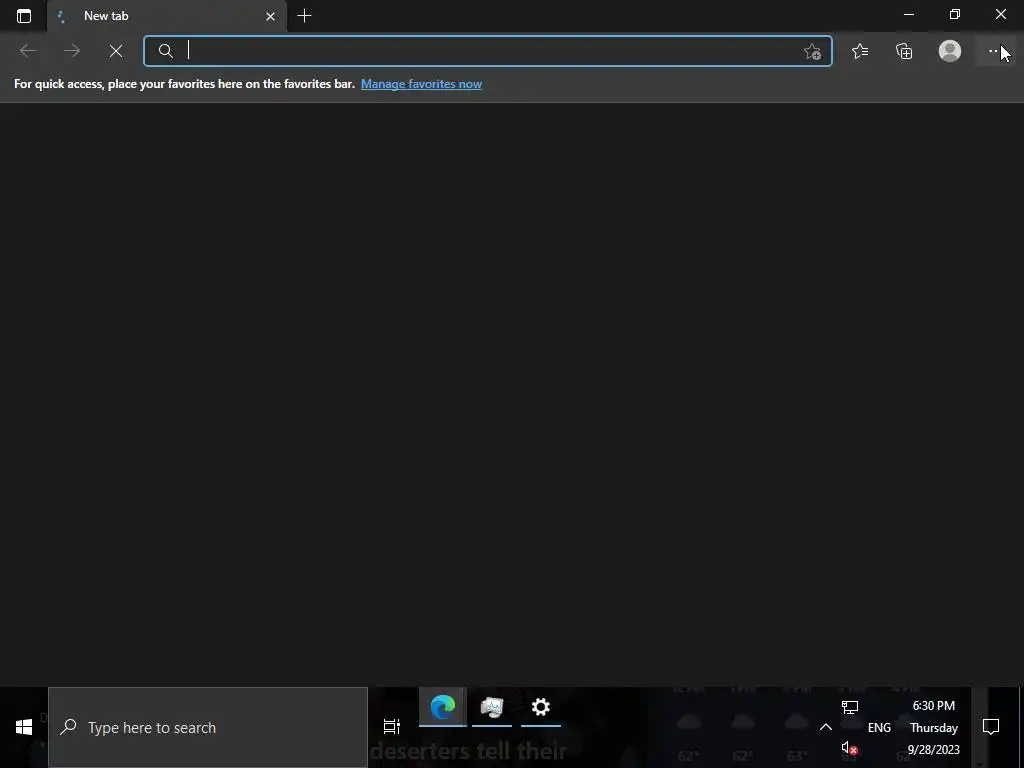The image size is (1024, 768).
Task: Close the New tab tab
Action: (x=270, y=16)
